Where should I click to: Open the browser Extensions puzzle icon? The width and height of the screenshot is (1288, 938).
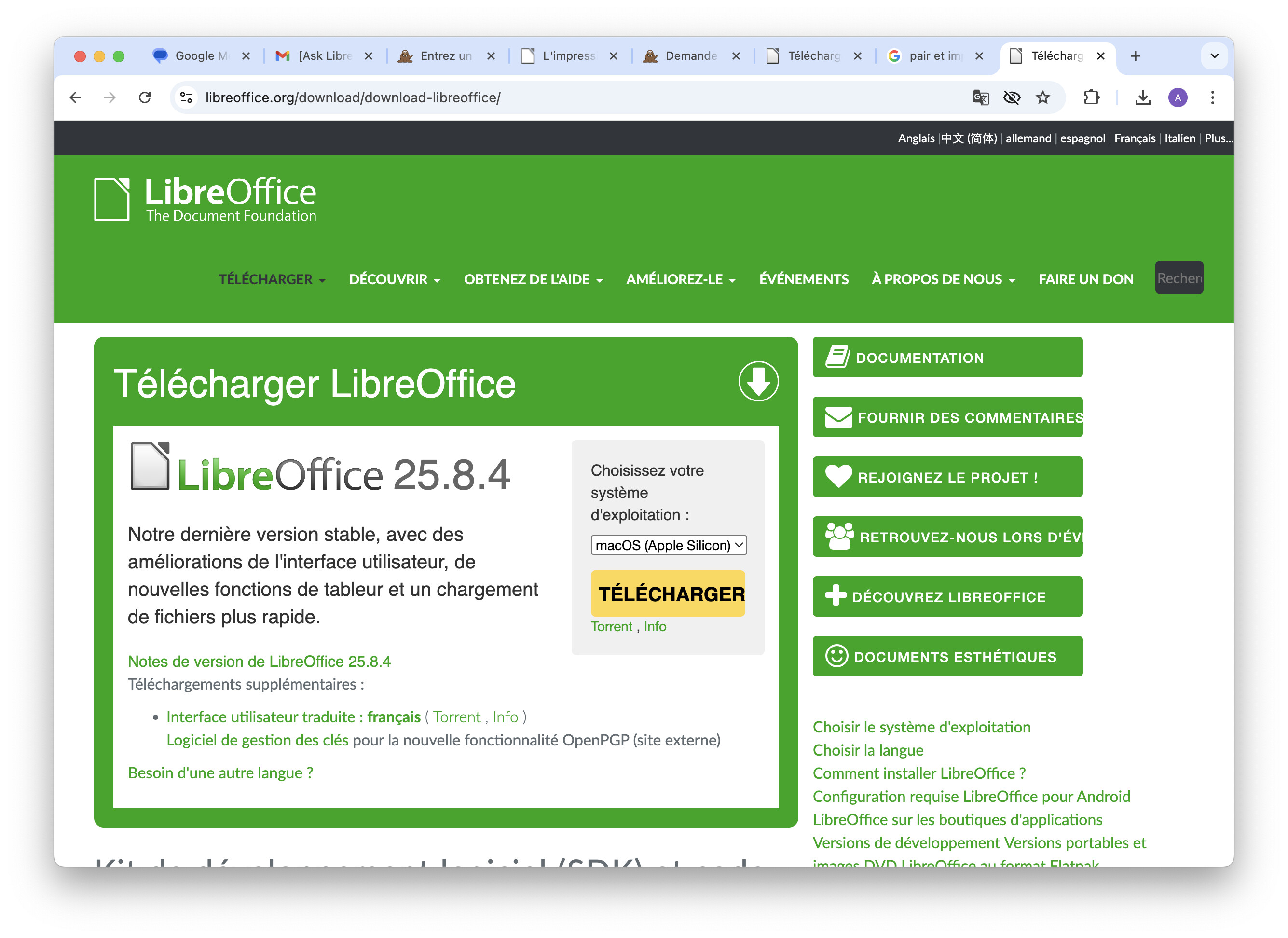1091,98
